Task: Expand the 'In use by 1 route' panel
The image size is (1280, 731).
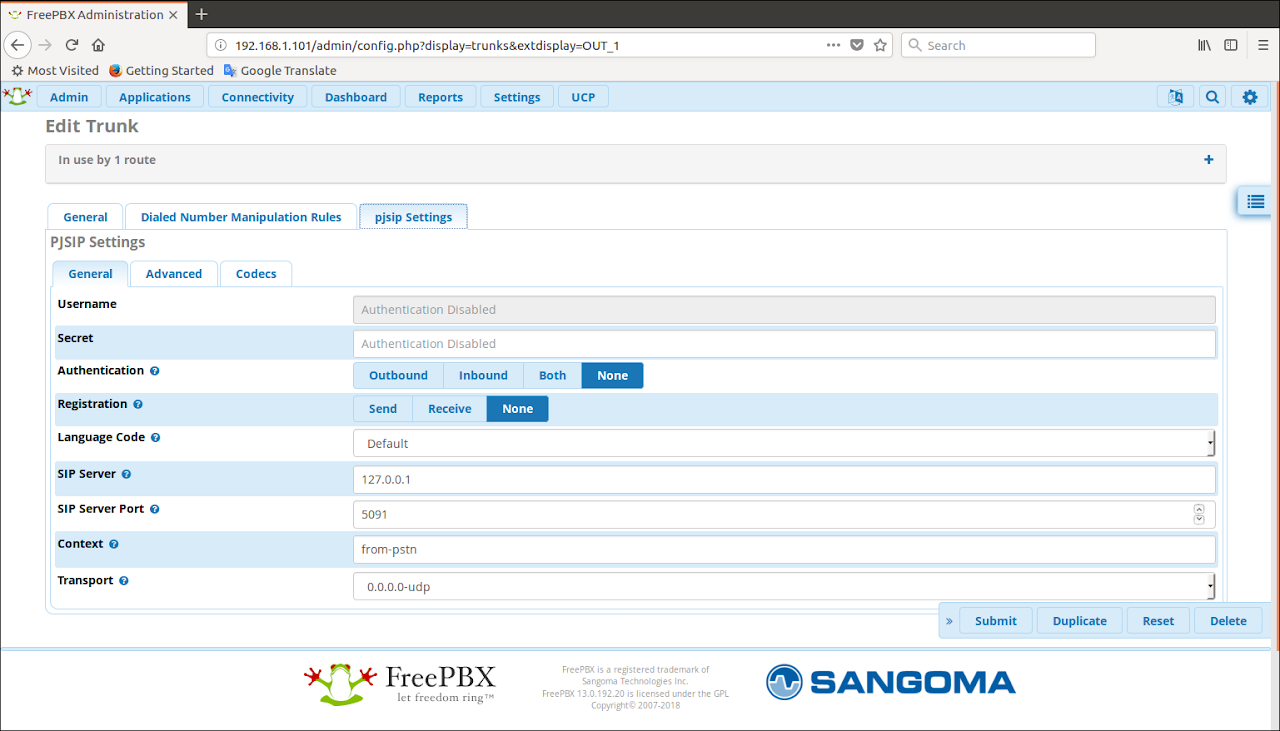Action: [1208, 160]
